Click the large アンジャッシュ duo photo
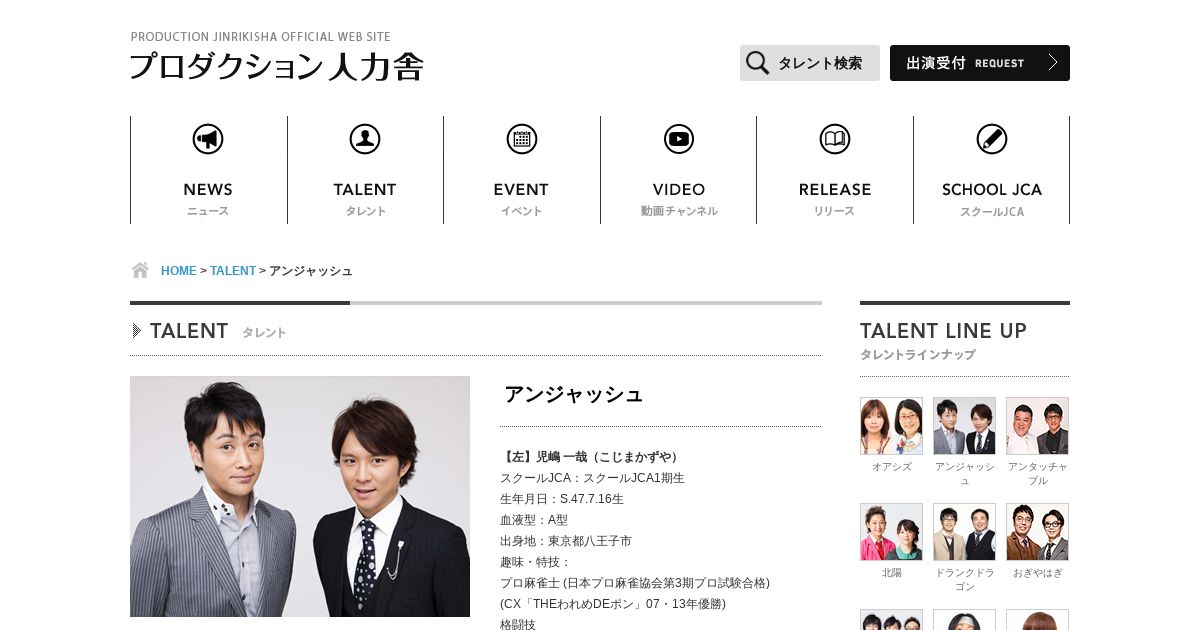1200x630 pixels. coord(300,496)
